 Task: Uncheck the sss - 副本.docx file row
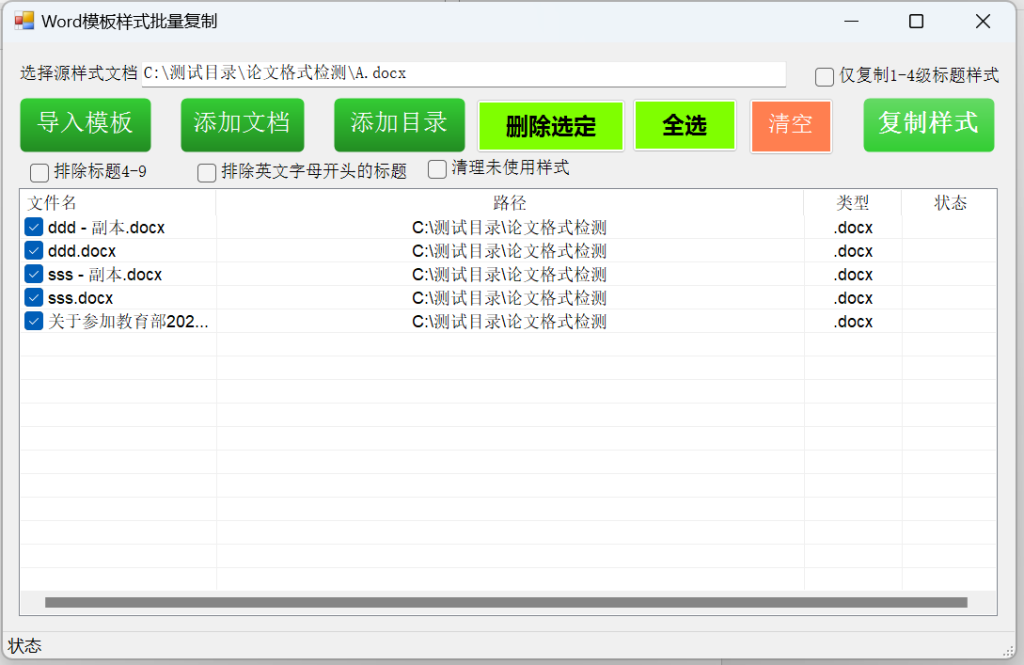click(33, 274)
